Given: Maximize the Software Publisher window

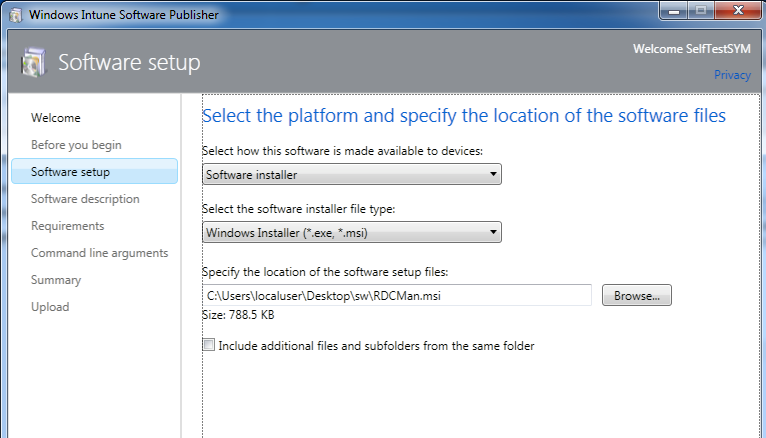Looking at the screenshot, I should 699,12.
